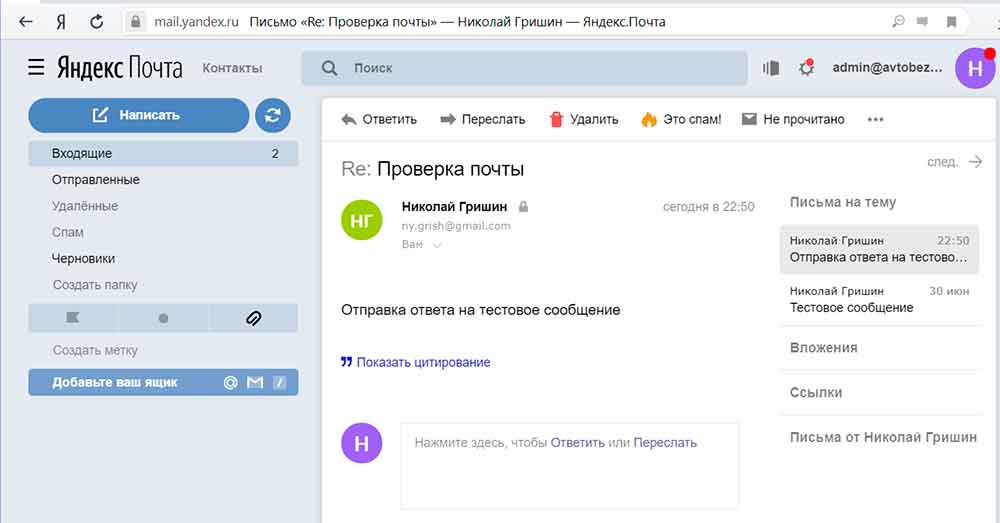1000x523 pixels.
Task: Click the padlock security icon in the address bar
Action: (x=135, y=22)
